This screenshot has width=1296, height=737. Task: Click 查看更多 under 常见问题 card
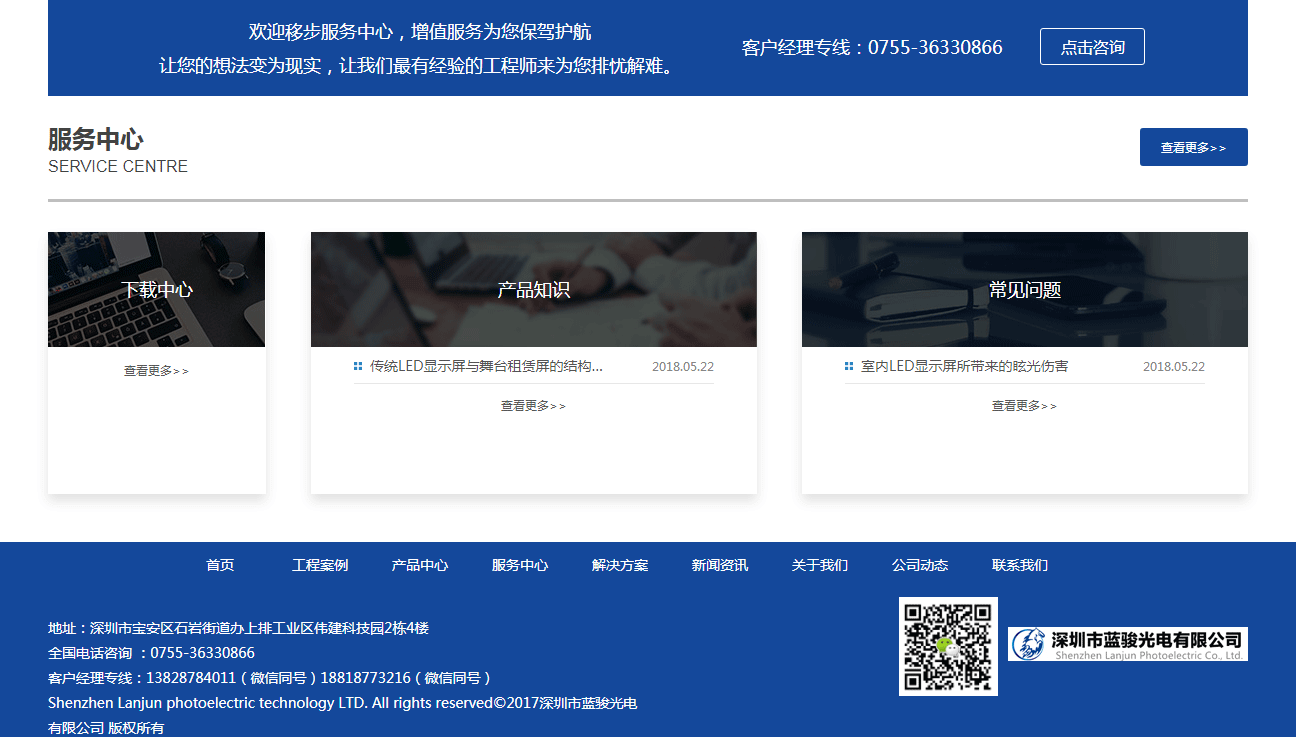pos(1024,406)
